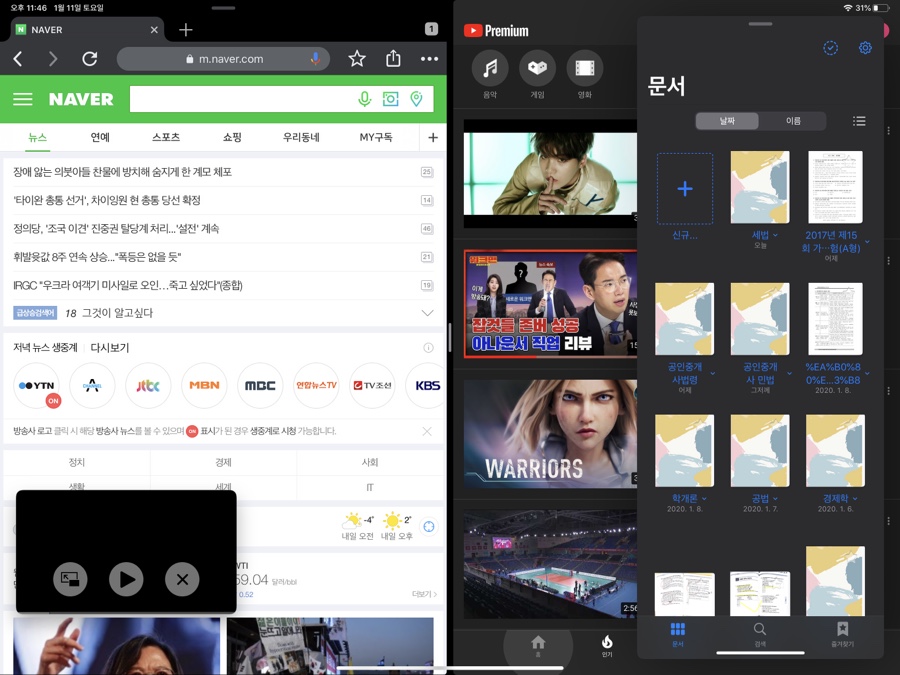Open the 다시보기 link
Viewport: 900px width, 675px height.
[x=110, y=348]
